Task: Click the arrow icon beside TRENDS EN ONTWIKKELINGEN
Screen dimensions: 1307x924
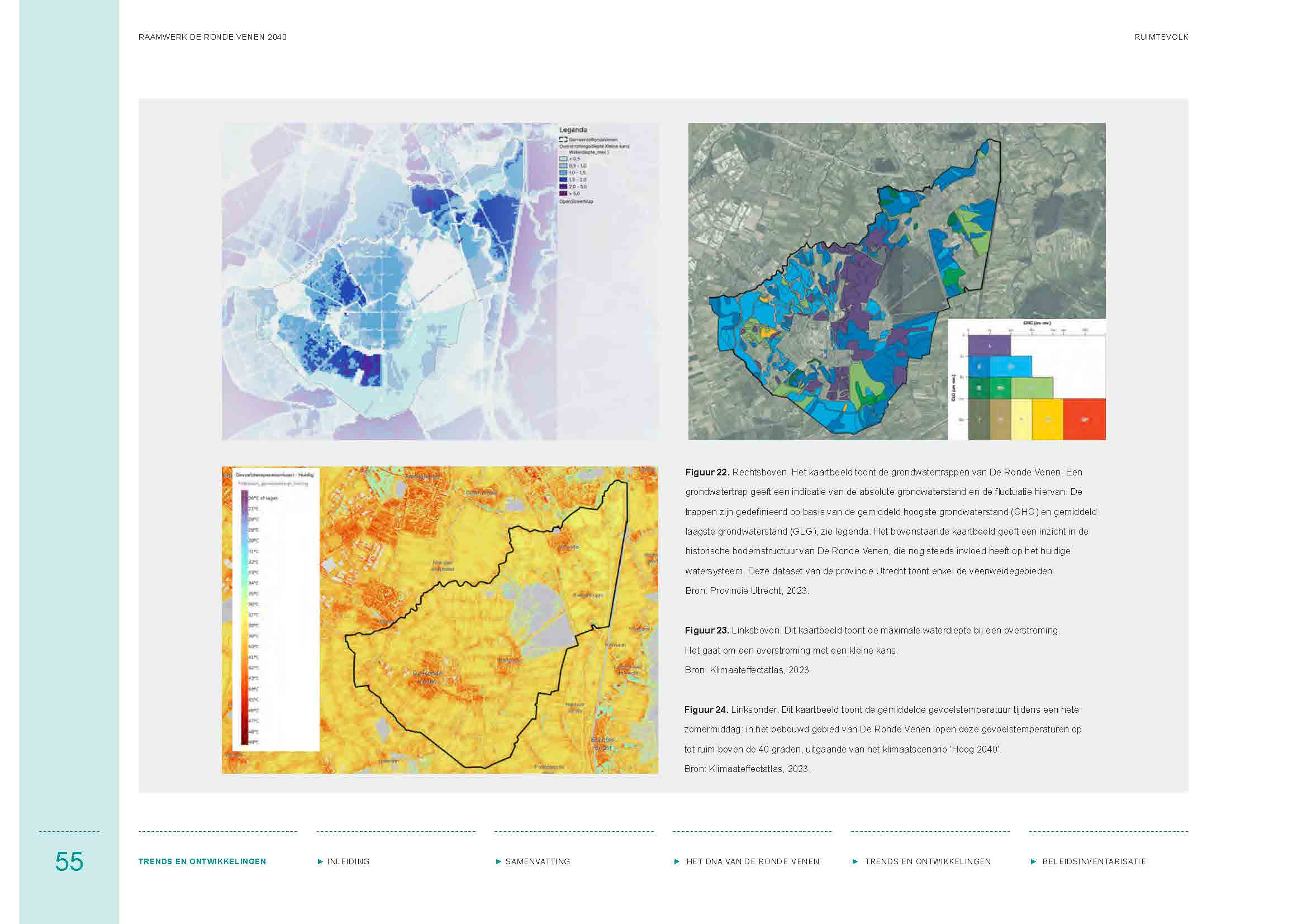Action: point(857,862)
